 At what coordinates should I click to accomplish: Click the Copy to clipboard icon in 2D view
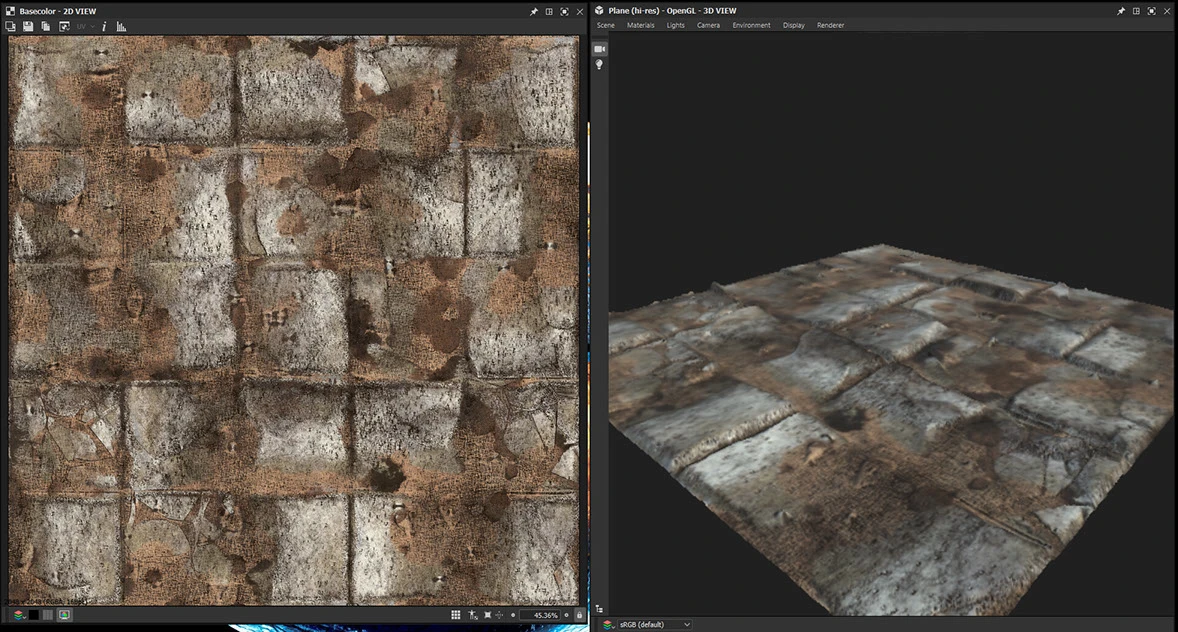(x=46, y=26)
